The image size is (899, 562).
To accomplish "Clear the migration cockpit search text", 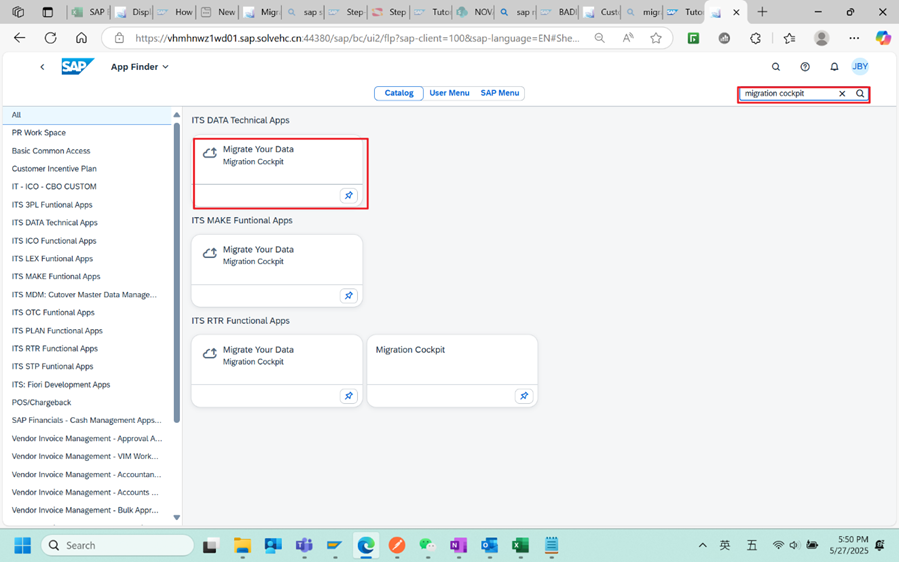I will (842, 93).
